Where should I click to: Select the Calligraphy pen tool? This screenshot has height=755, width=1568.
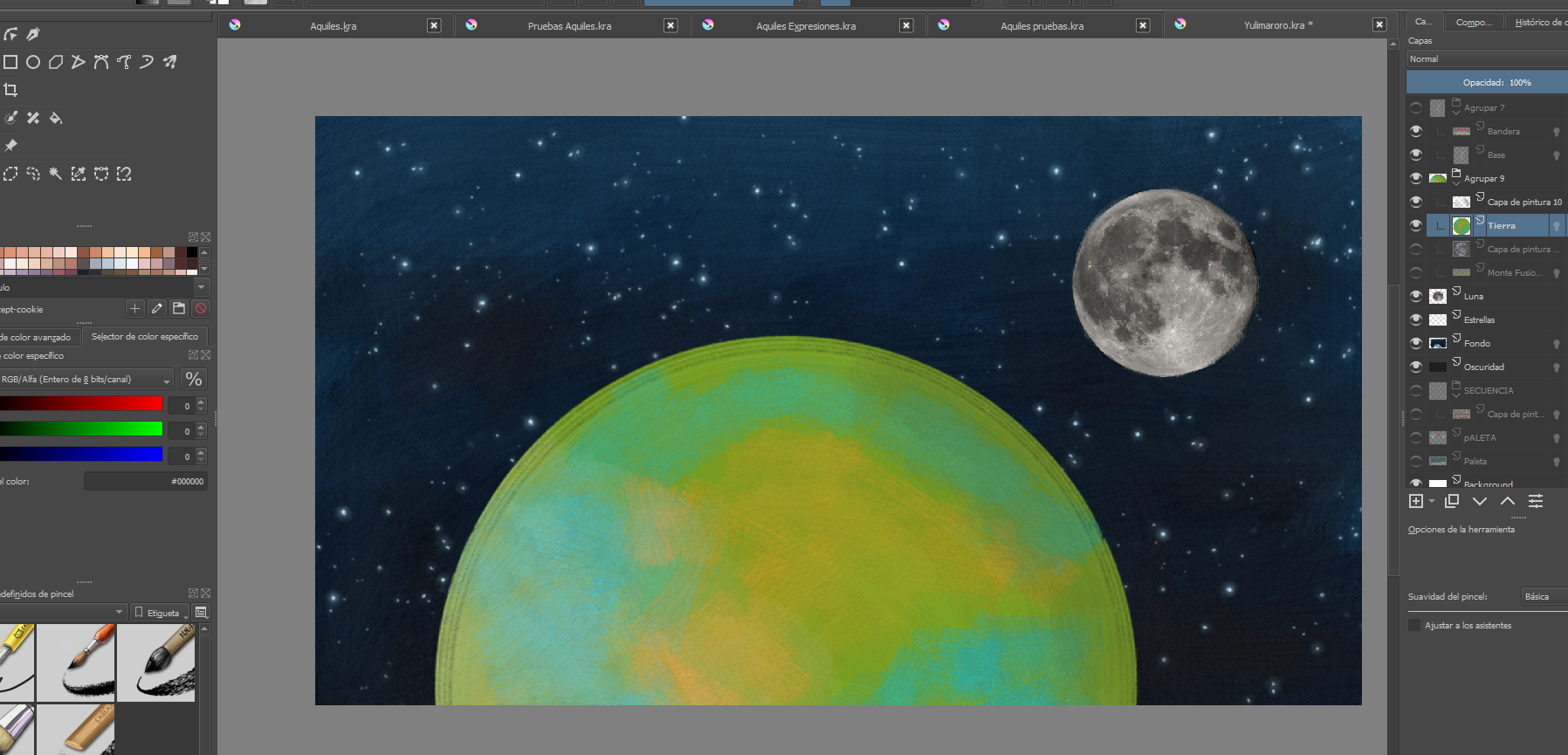pyautogui.click(x=33, y=34)
